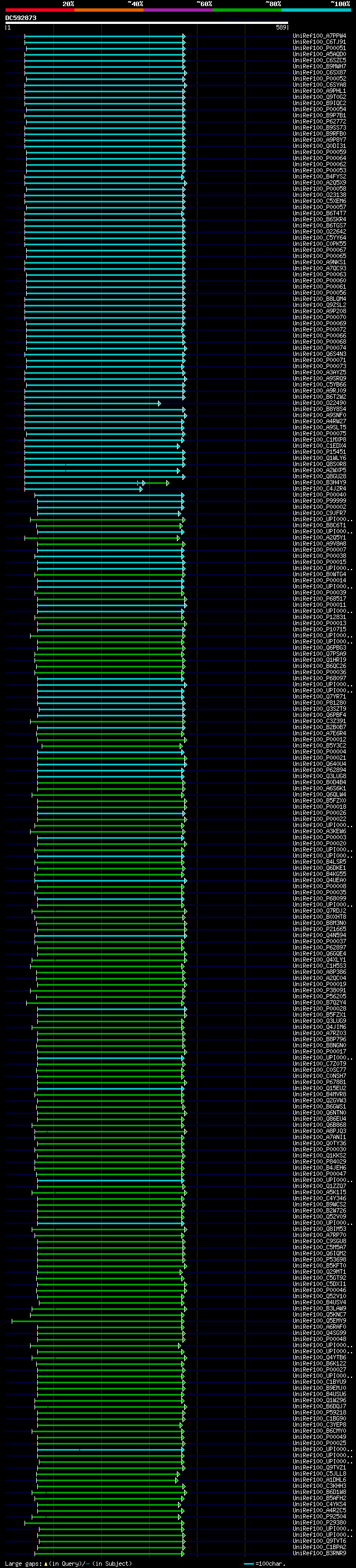Select hit UniRef100_B0WTG4

click(x=319, y=574)
